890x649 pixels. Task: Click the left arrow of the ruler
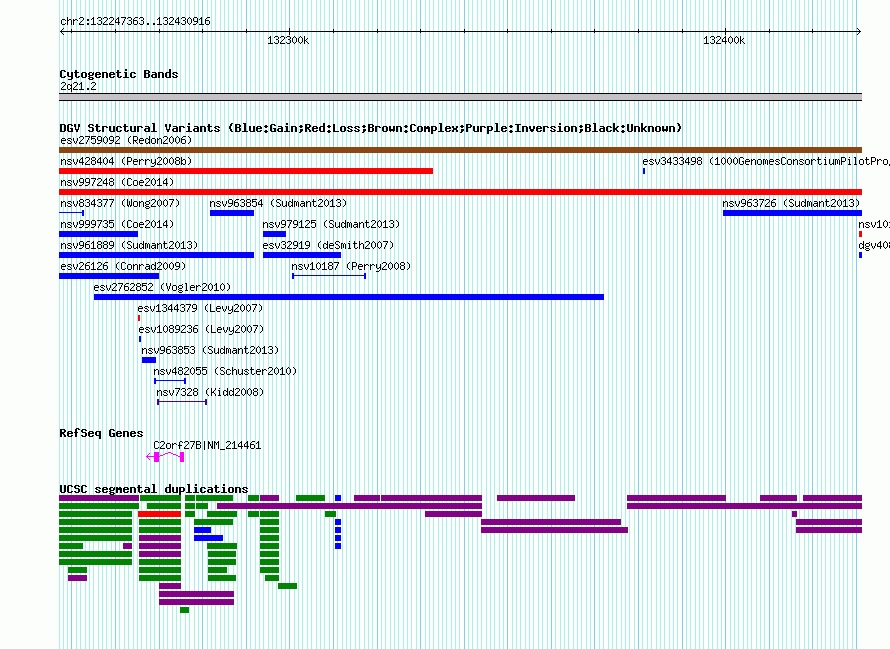click(x=63, y=31)
